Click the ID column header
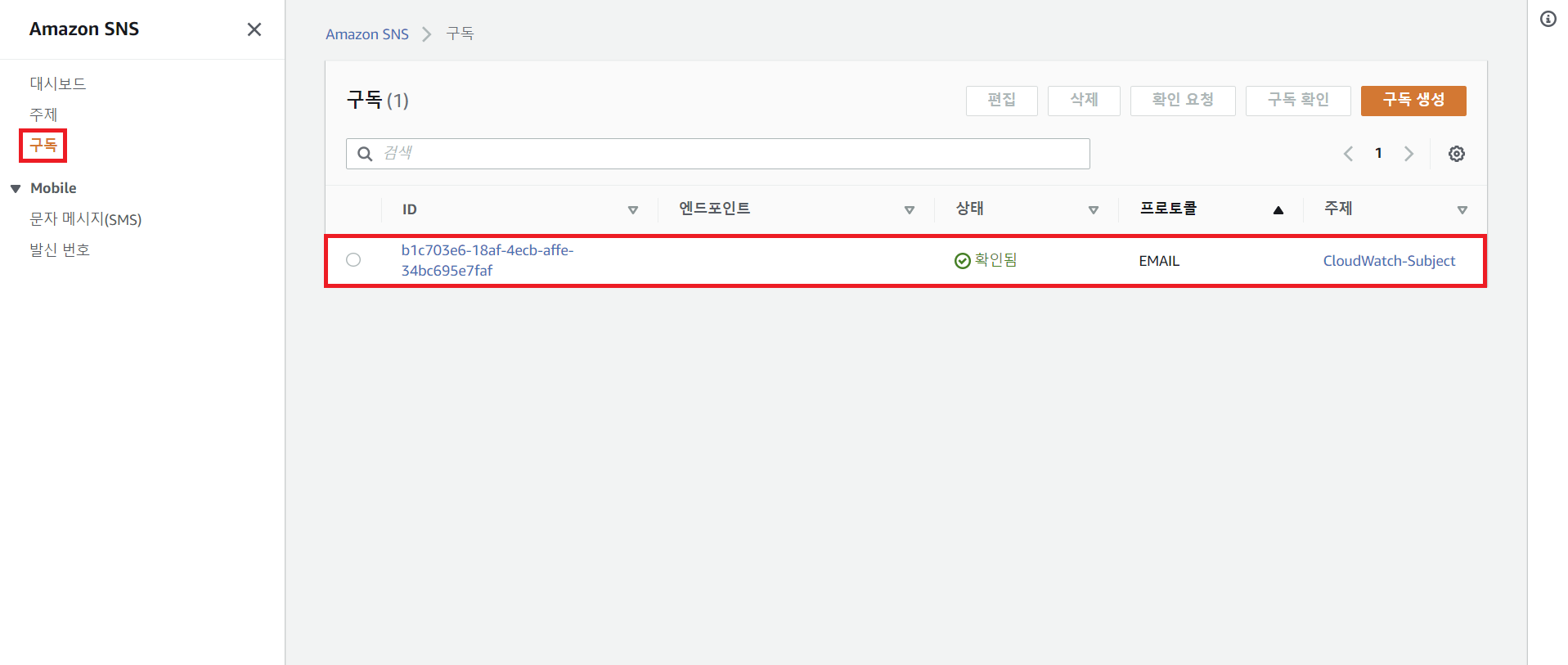The width and height of the screenshot is (1568, 665). pyautogui.click(x=410, y=209)
